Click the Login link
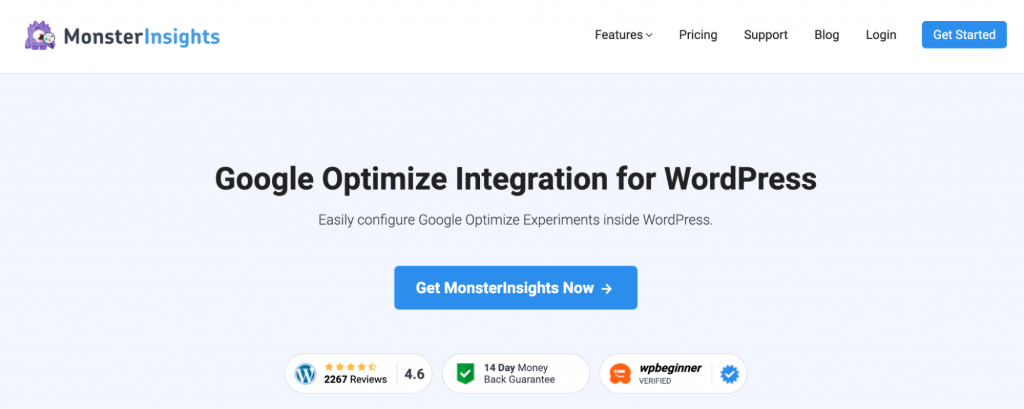1024x409 pixels. 881,35
